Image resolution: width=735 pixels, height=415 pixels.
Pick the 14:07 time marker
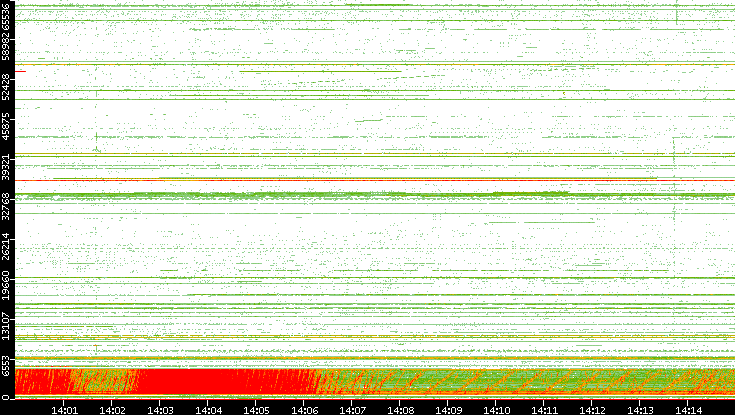tap(352, 408)
